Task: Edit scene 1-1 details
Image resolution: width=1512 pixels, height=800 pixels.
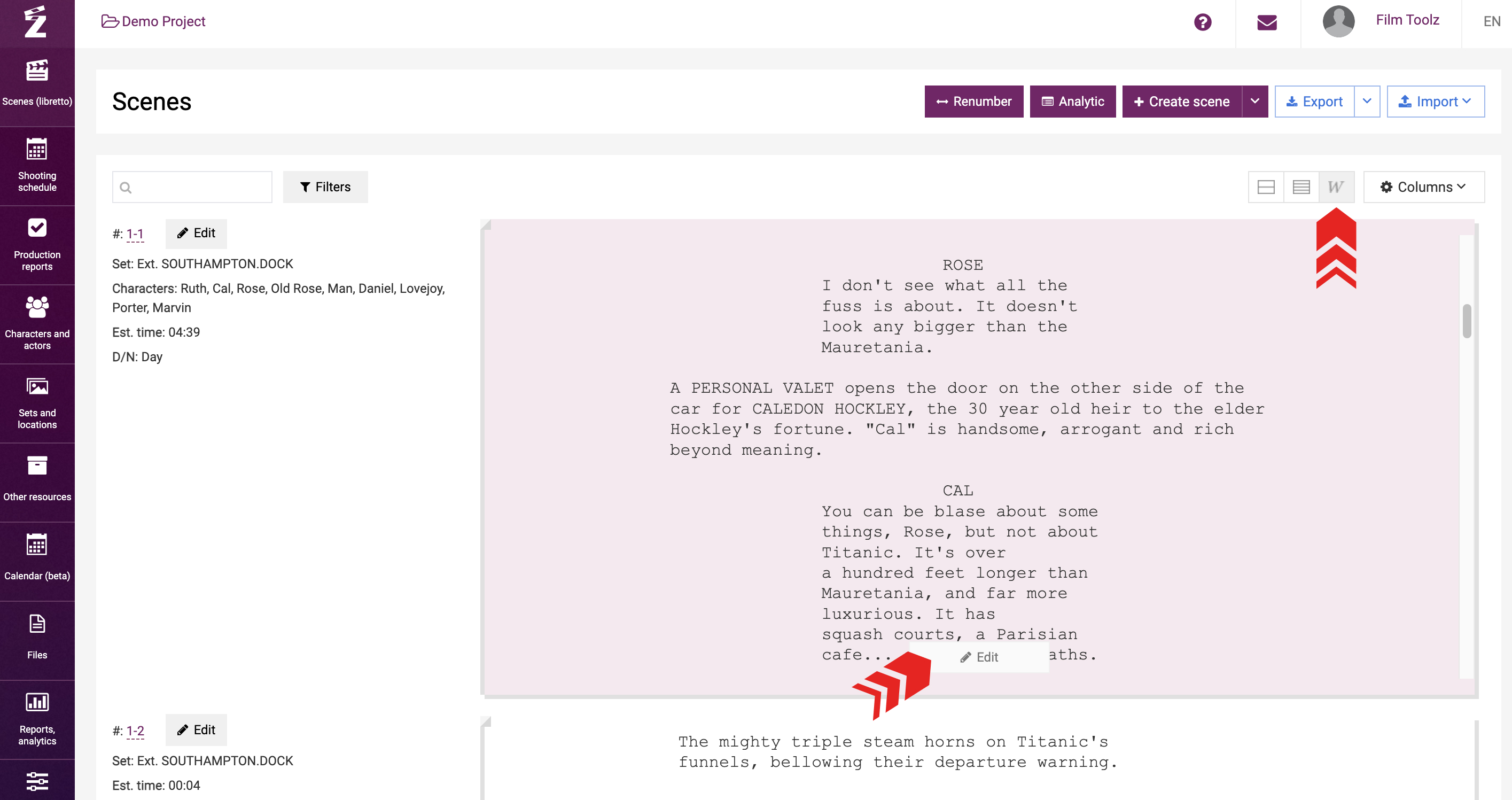Action: [196, 233]
